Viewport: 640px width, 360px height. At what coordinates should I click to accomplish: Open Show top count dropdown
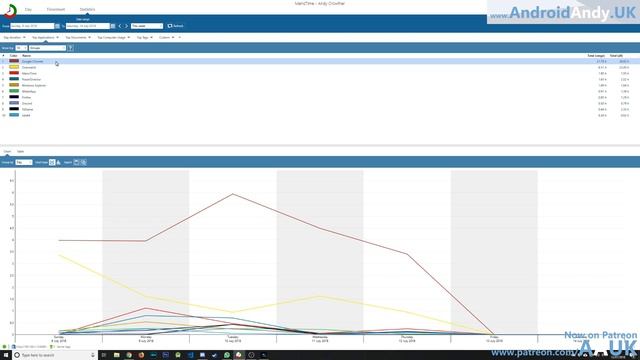point(21,48)
